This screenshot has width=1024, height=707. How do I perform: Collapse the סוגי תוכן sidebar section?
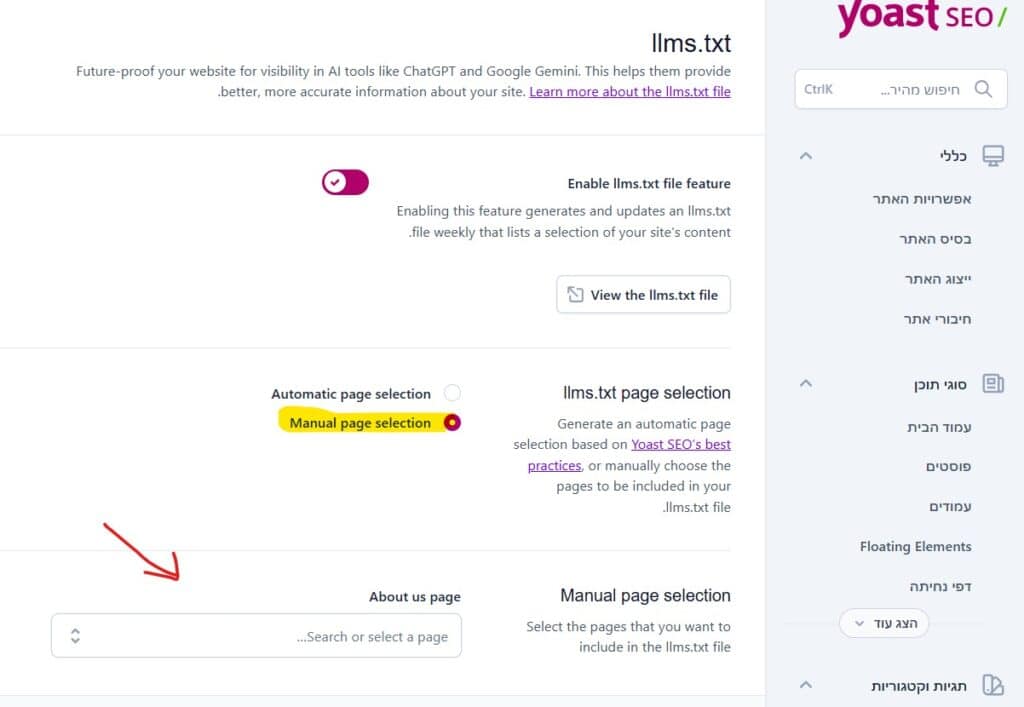pos(806,384)
